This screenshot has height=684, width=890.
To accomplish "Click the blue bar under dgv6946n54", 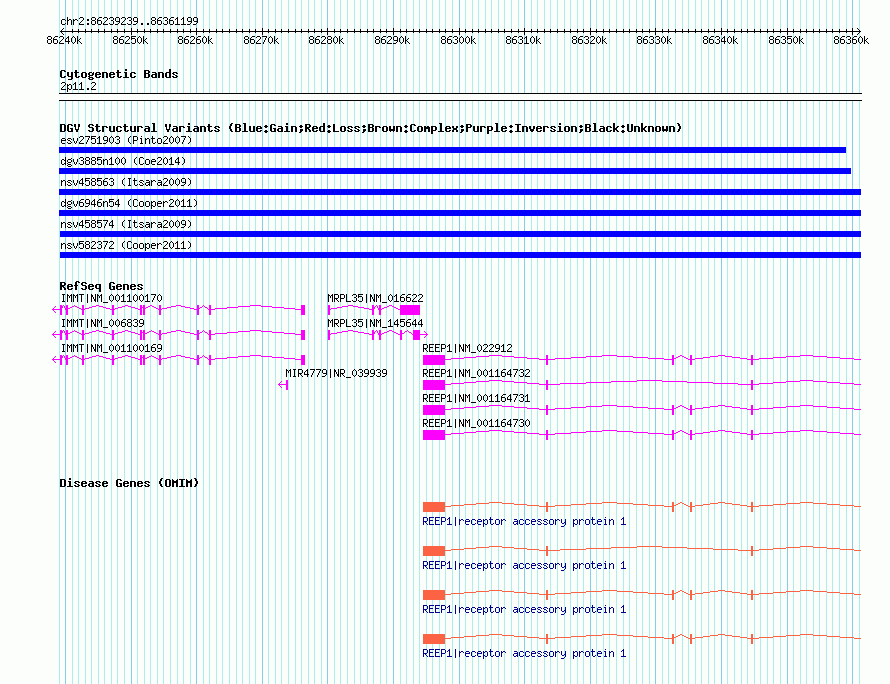I will tap(460, 213).
